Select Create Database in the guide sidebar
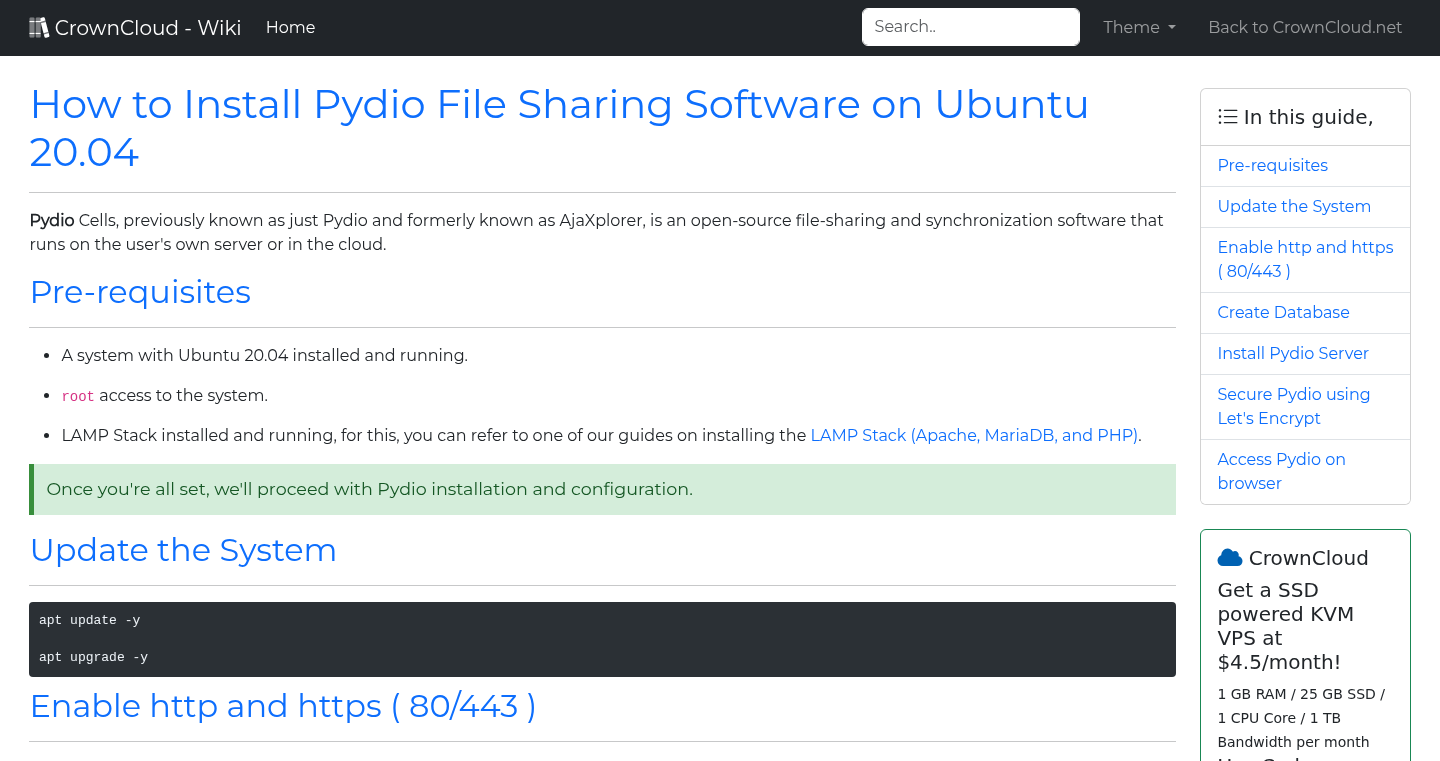This screenshot has width=1440, height=761. pyautogui.click(x=1283, y=312)
